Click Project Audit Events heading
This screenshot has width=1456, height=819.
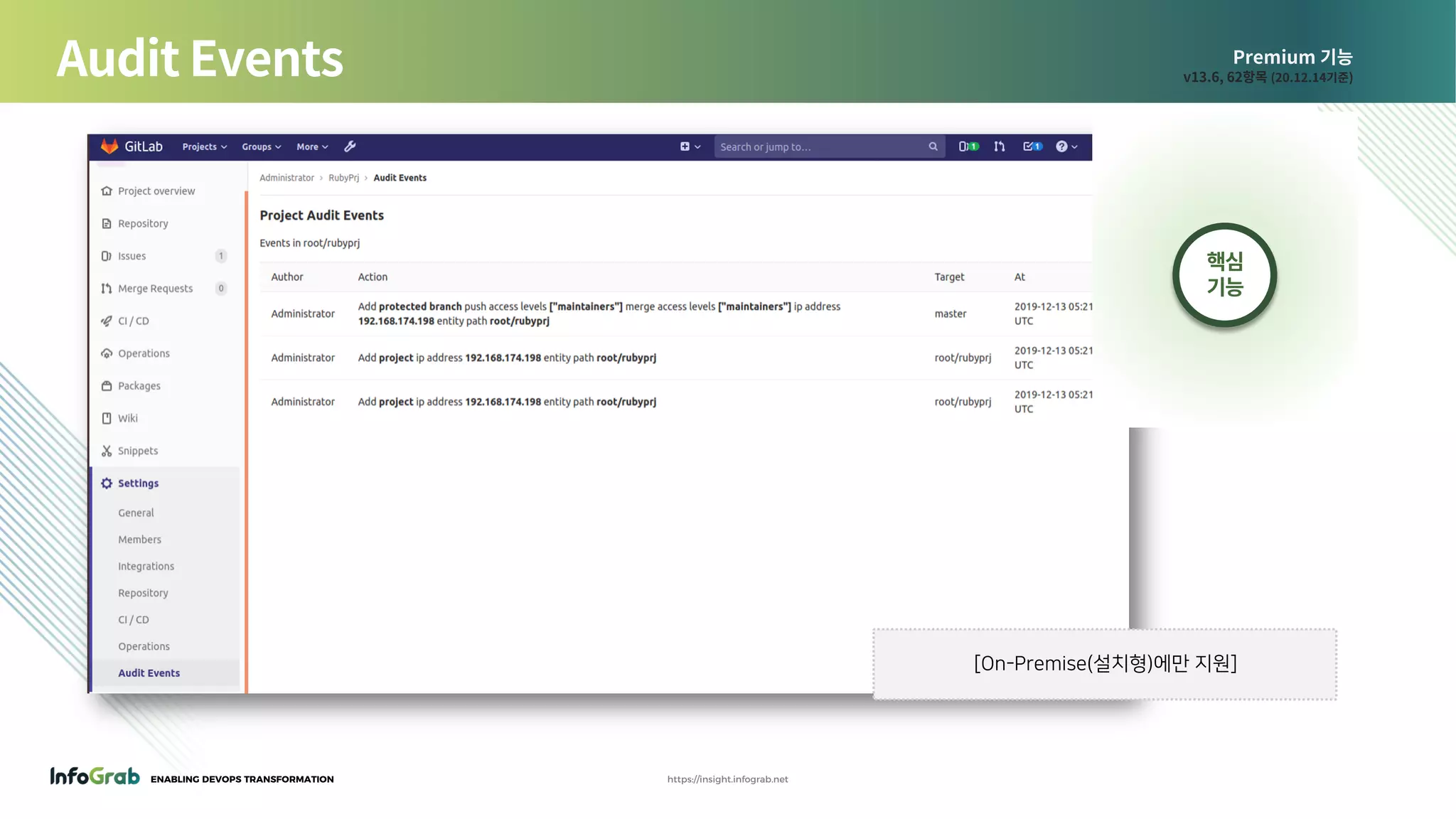click(x=321, y=215)
